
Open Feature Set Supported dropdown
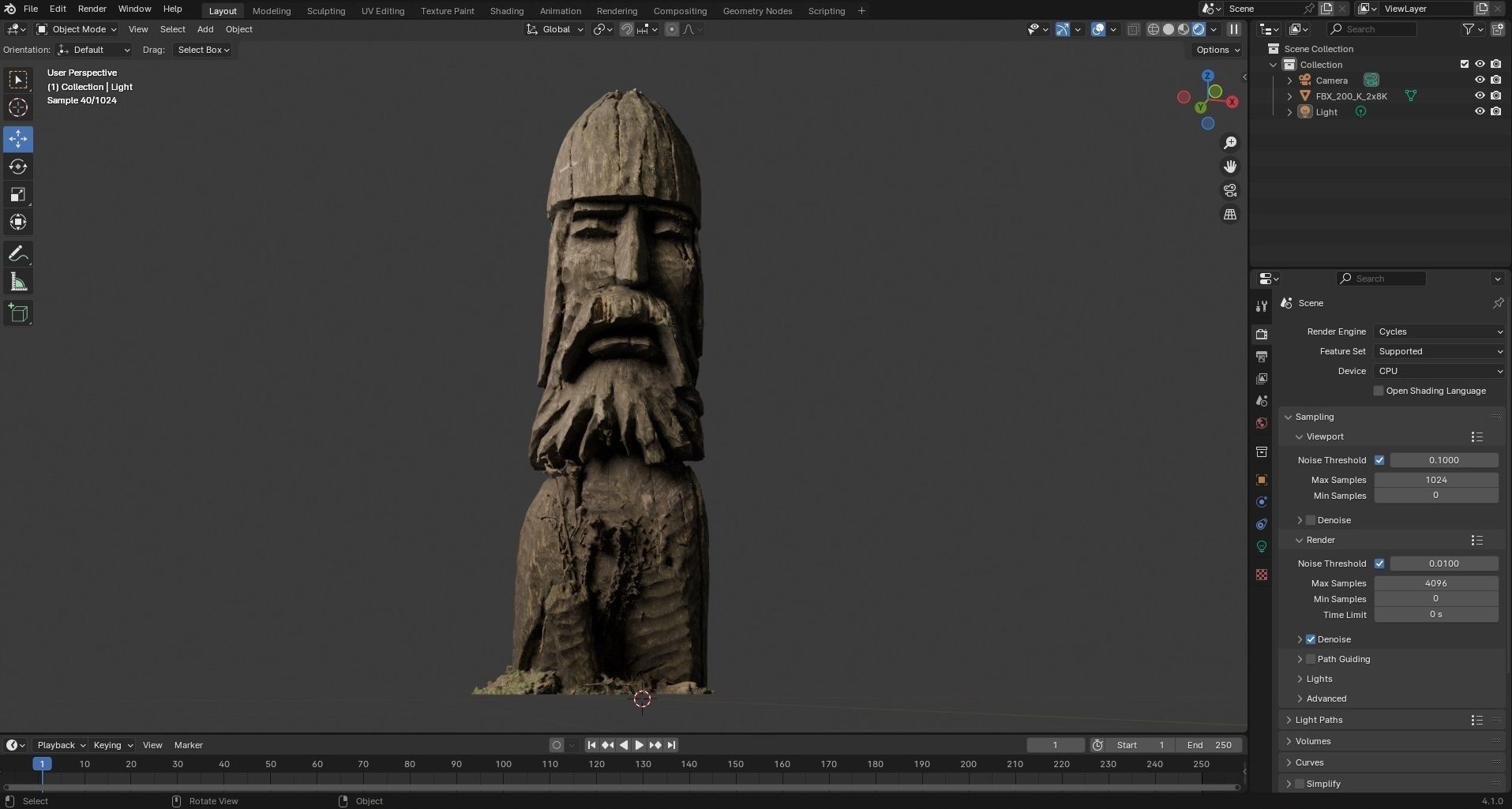(x=1440, y=351)
